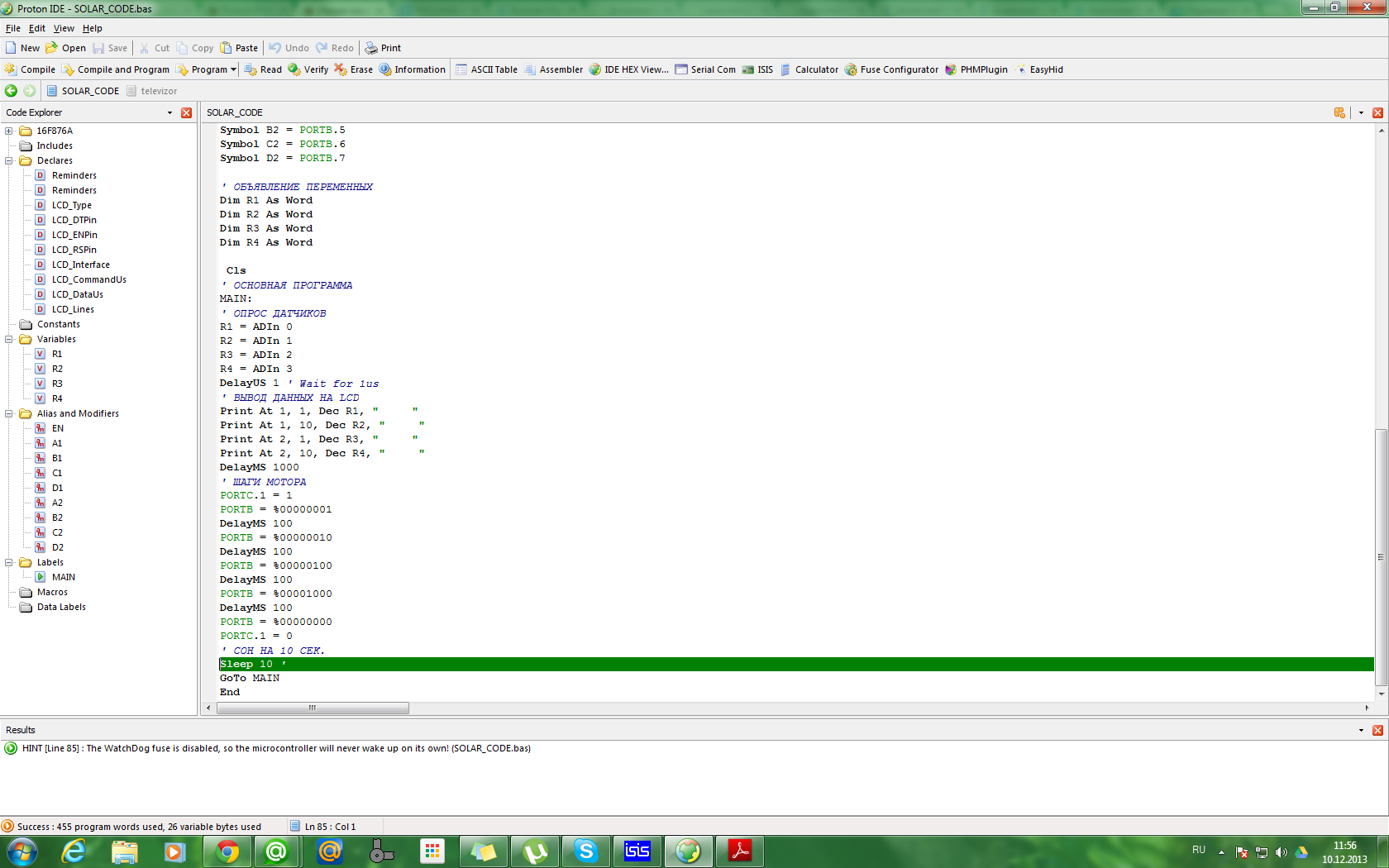
Task: Select the Macros folder
Action: coord(52,592)
